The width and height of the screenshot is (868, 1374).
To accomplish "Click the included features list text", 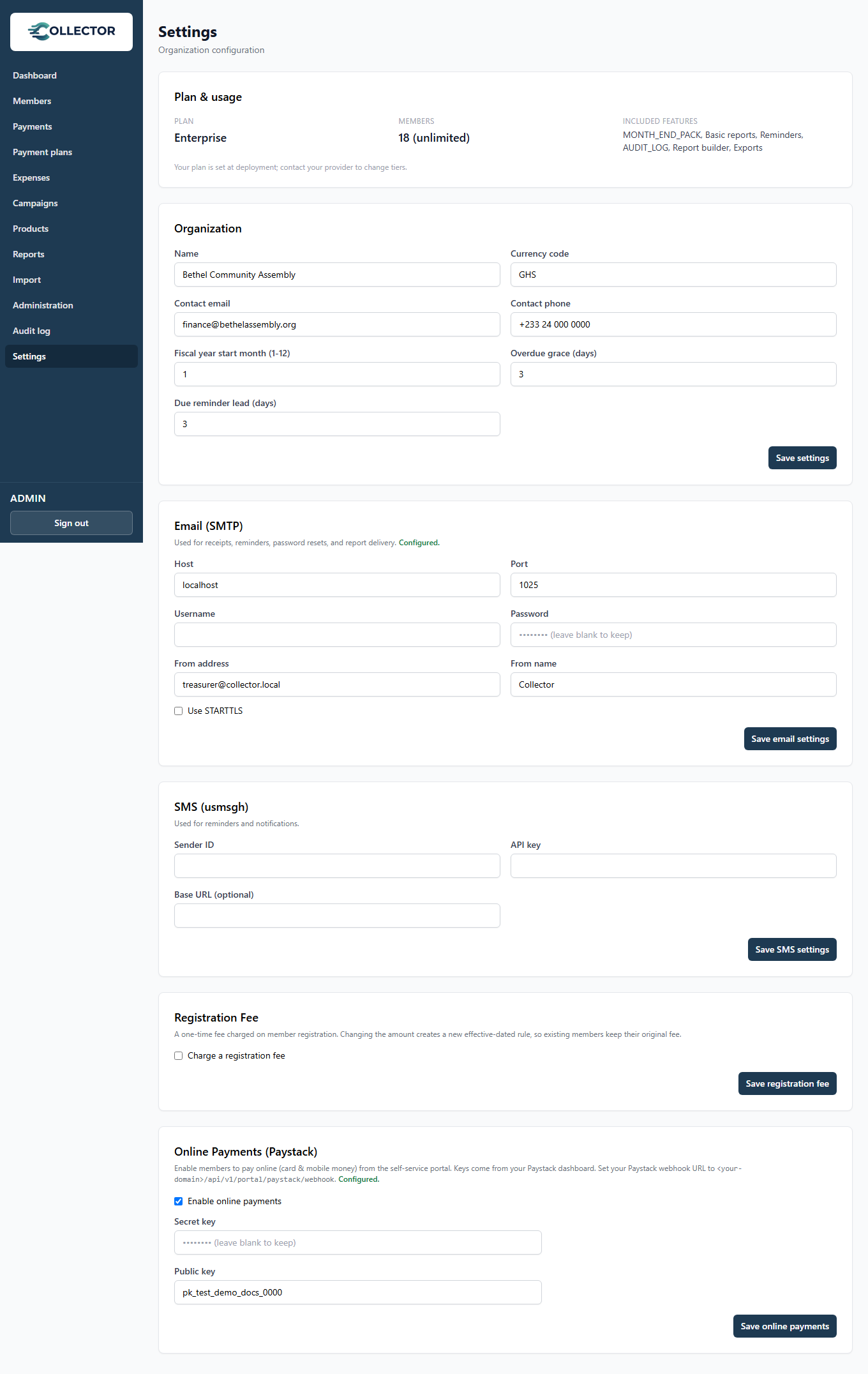I will 713,141.
